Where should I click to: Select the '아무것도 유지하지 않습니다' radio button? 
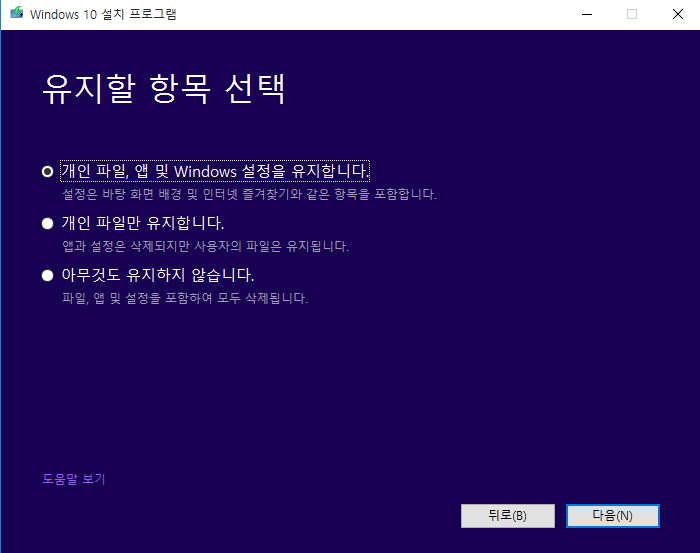point(47,275)
